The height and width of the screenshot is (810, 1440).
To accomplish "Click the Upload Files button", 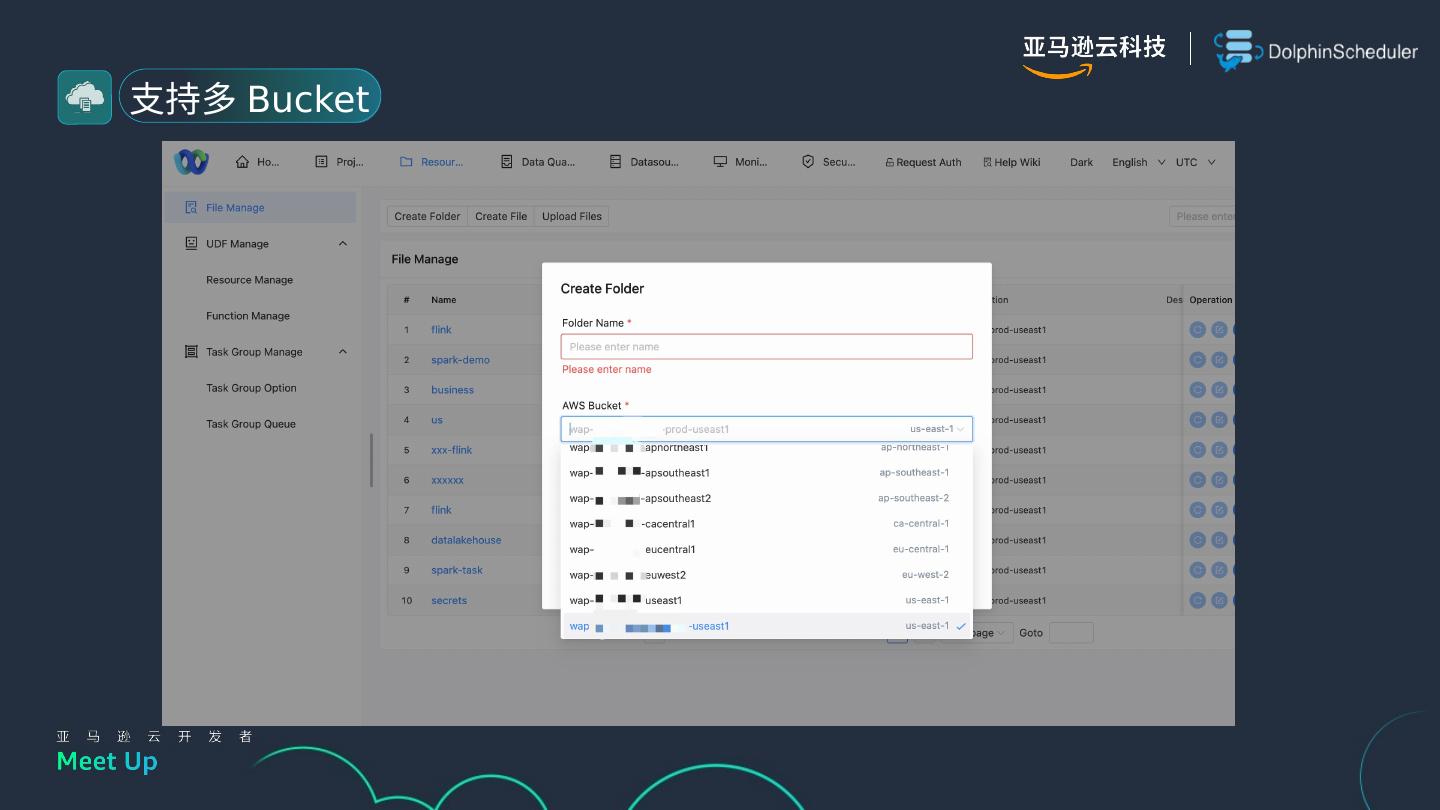I will pyautogui.click(x=572, y=216).
